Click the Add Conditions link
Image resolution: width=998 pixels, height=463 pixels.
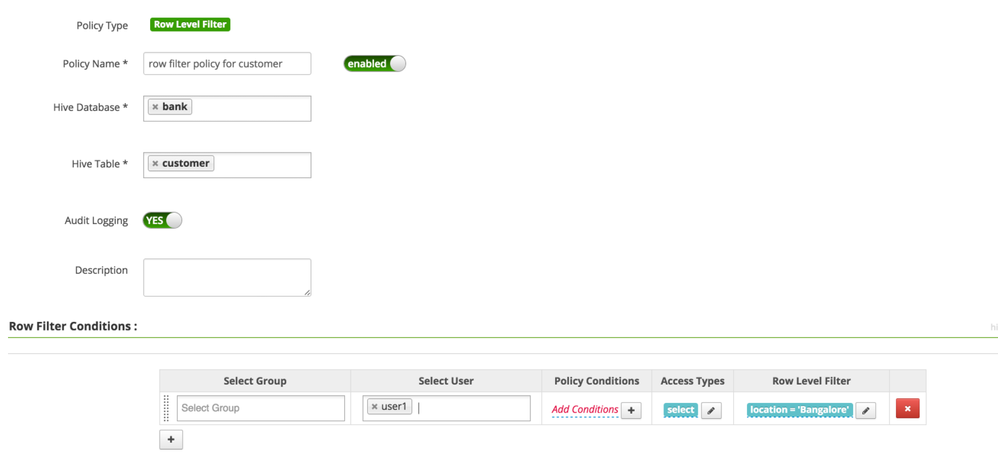click(x=585, y=410)
